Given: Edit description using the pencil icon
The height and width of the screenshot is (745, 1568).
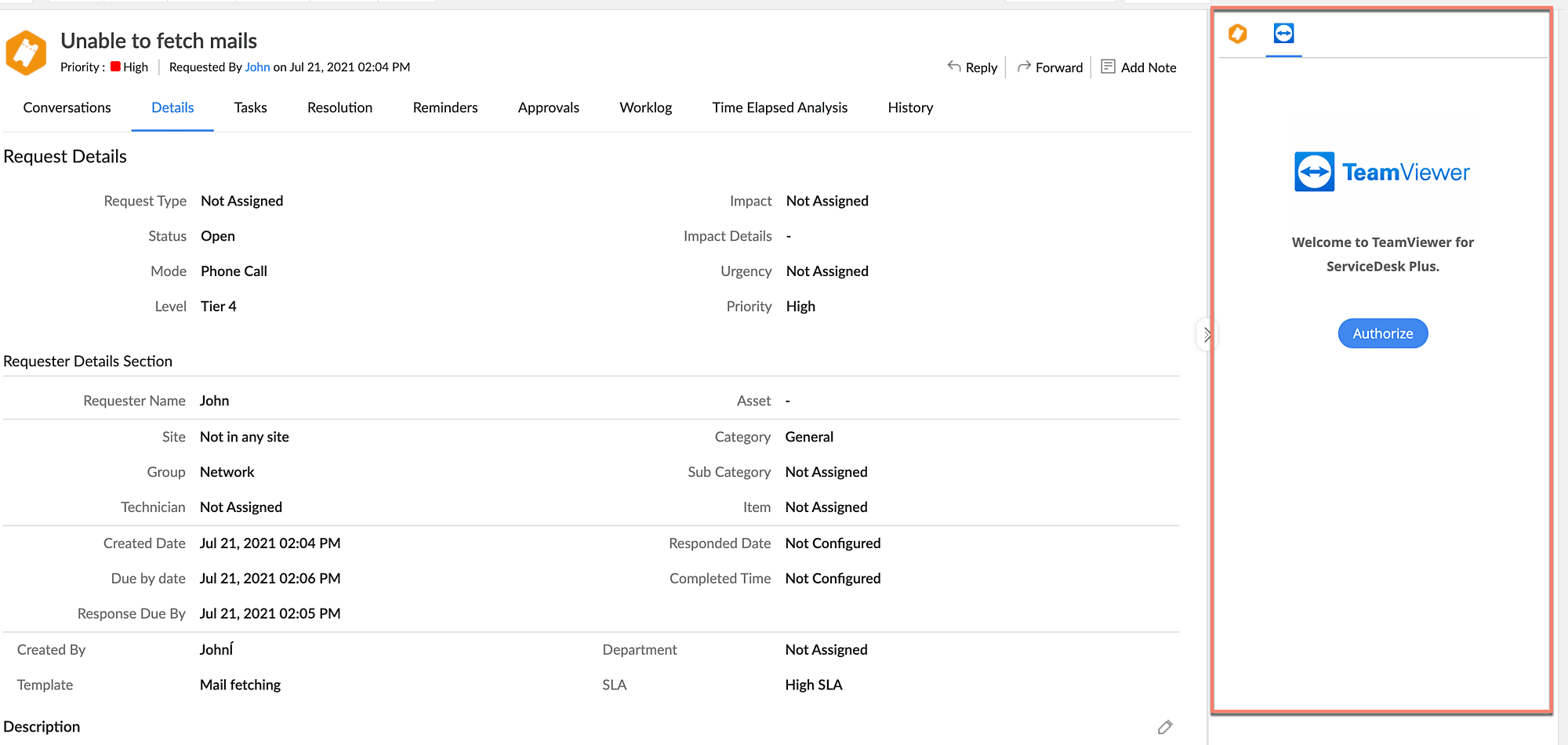Looking at the screenshot, I should click(x=1165, y=727).
